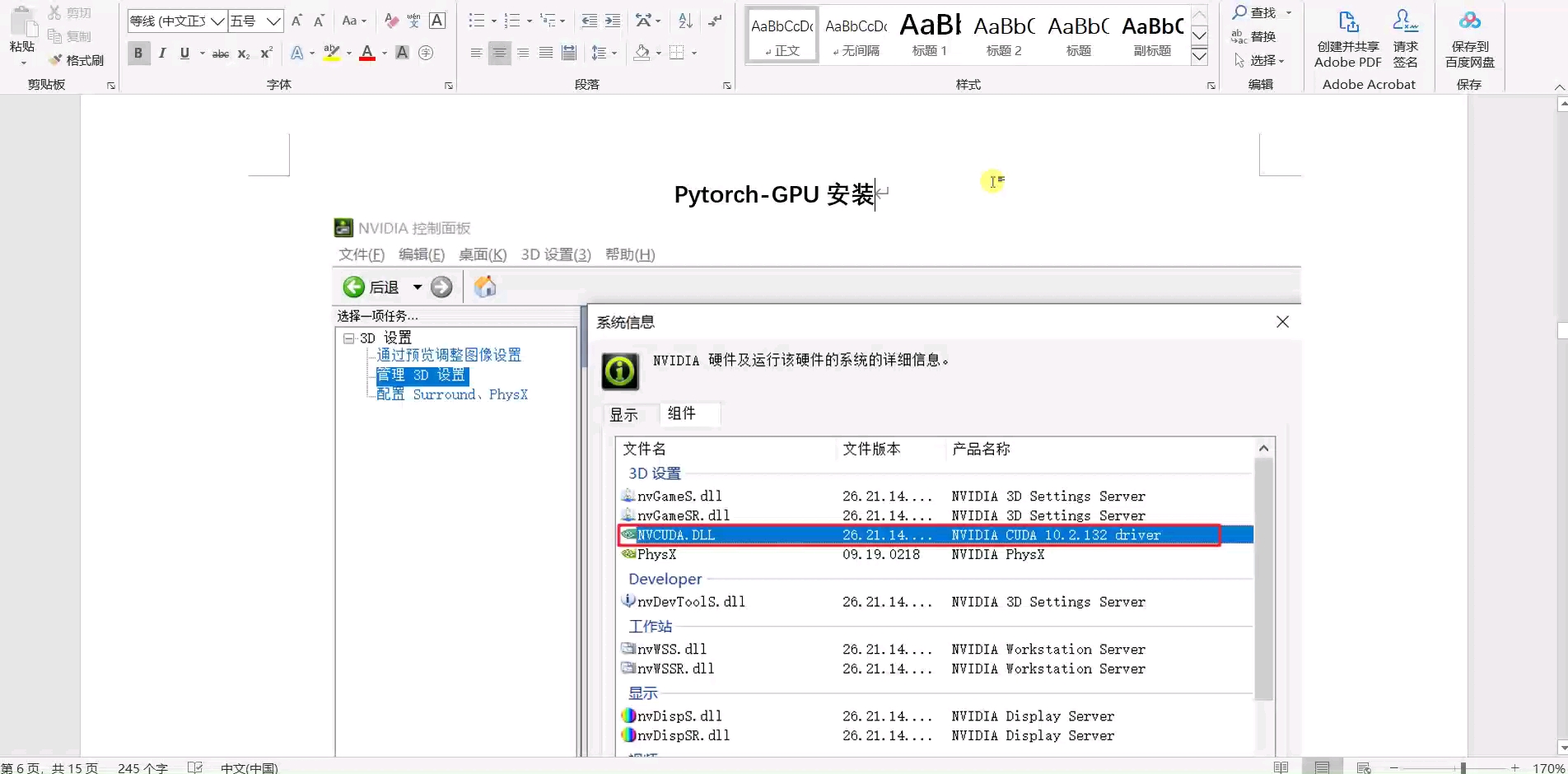Click the Replace (替换) button

pyautogui.click(x=1253, y=36)
